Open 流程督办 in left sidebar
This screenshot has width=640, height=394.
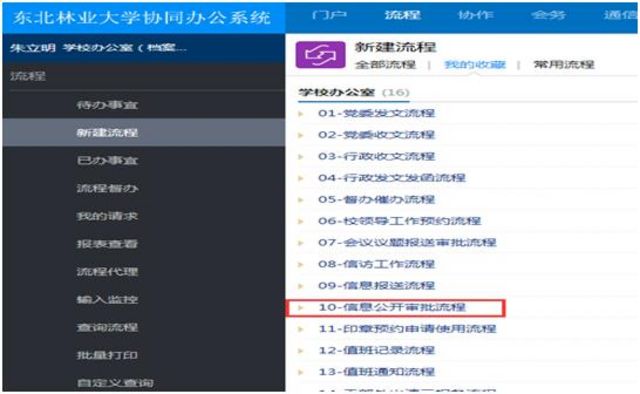point(107,188)
